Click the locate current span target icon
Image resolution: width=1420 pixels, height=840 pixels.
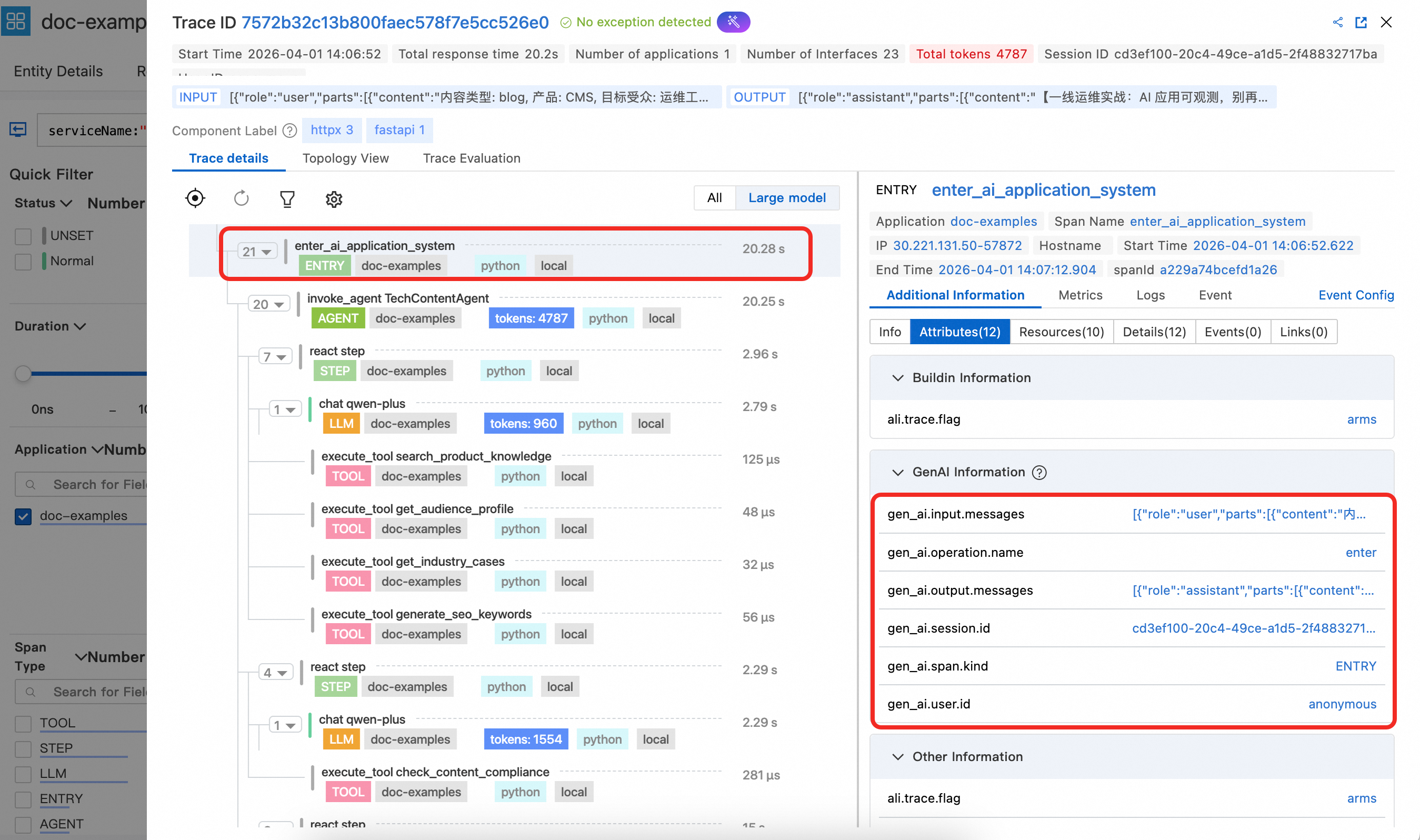195,198
